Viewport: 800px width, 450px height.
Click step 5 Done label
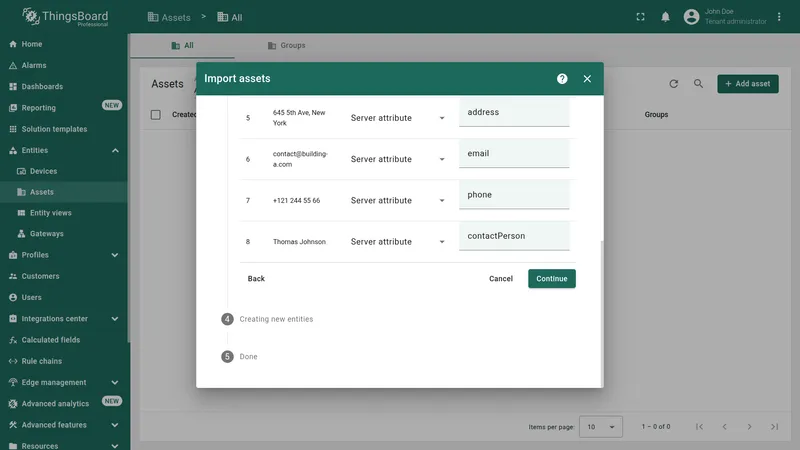click(248, 357)
